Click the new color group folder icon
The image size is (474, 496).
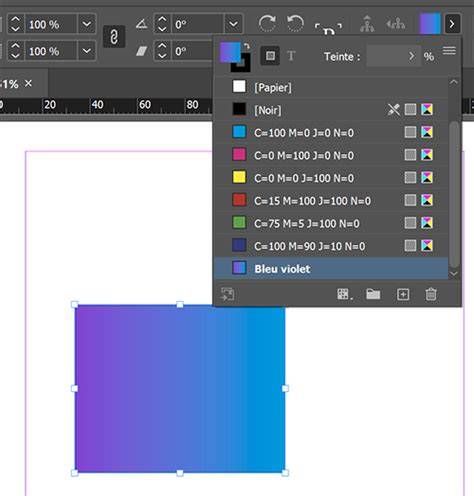(x=373, y=294)
